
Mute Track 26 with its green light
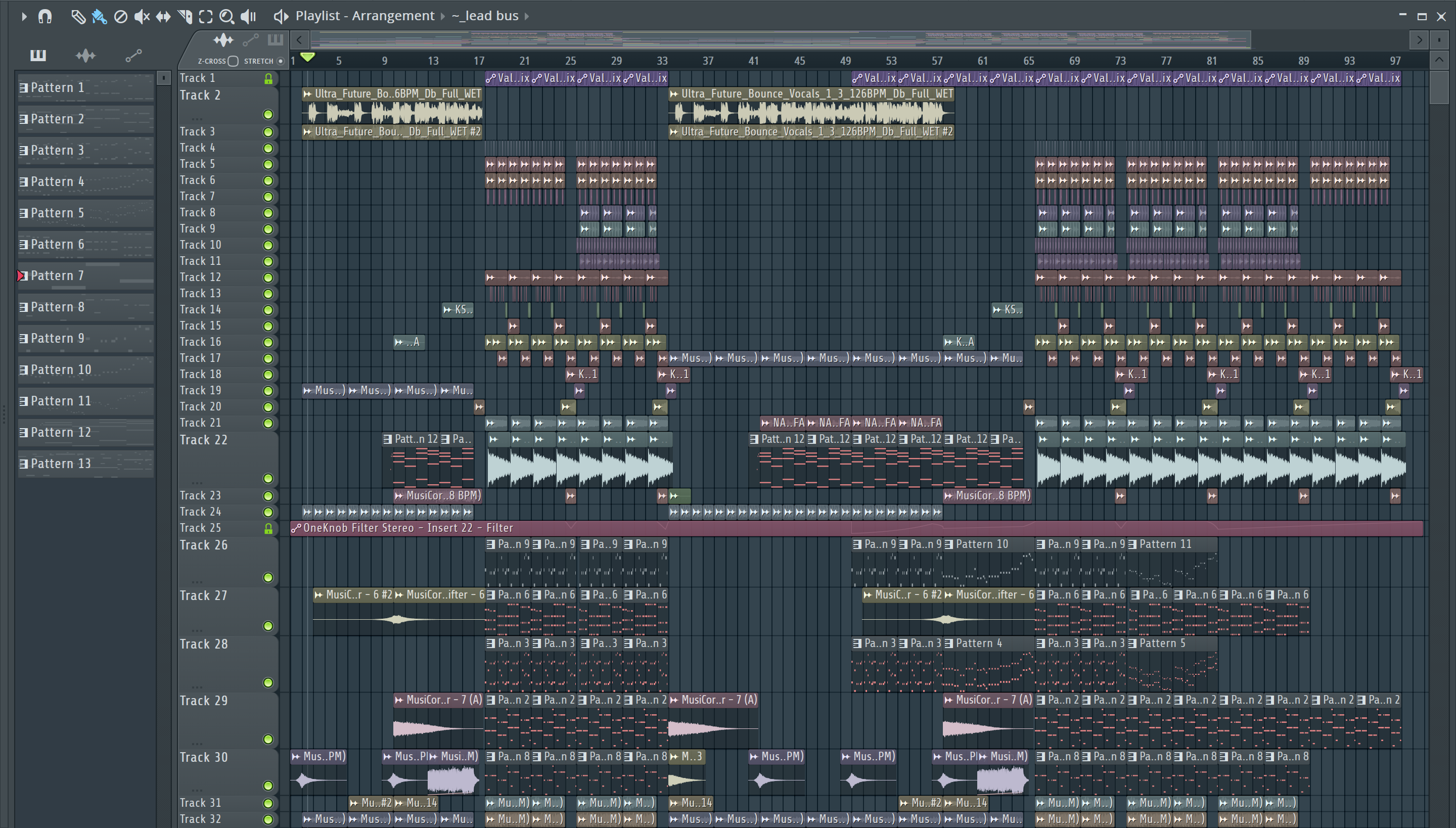click(x=268, y=577)
